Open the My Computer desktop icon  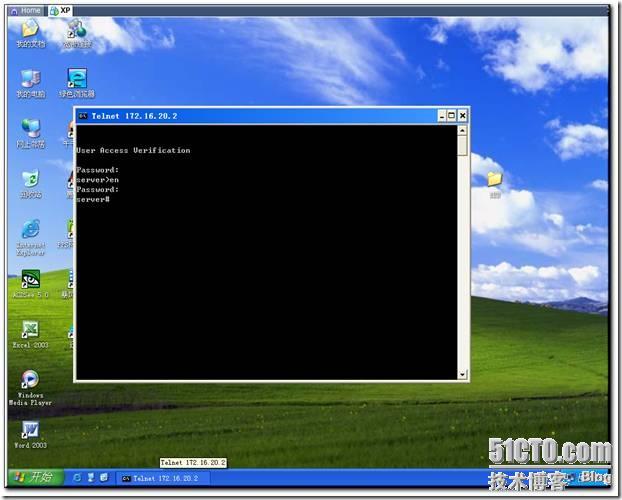31,84
